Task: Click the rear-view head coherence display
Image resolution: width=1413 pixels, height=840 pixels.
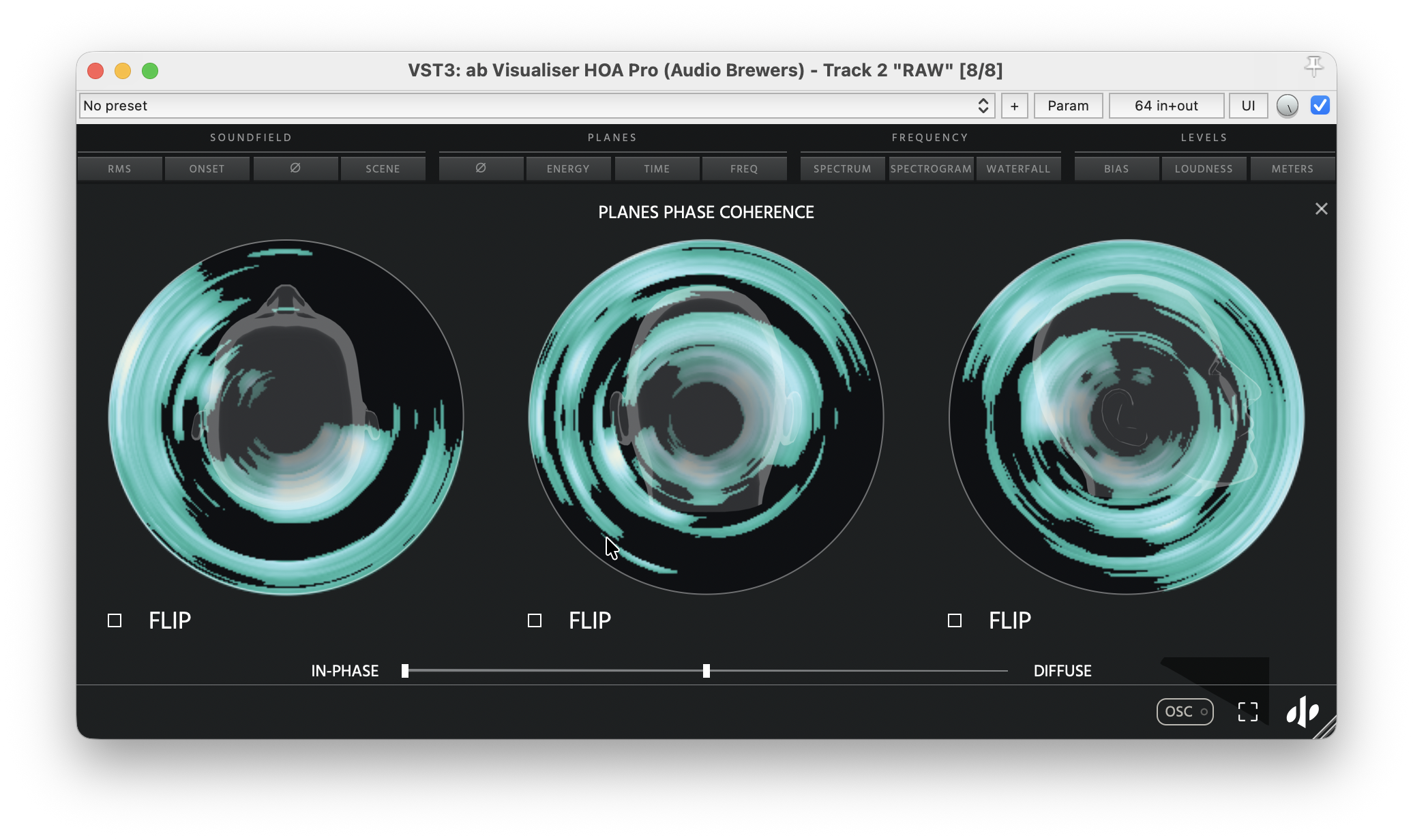Action: click(706, 417)
